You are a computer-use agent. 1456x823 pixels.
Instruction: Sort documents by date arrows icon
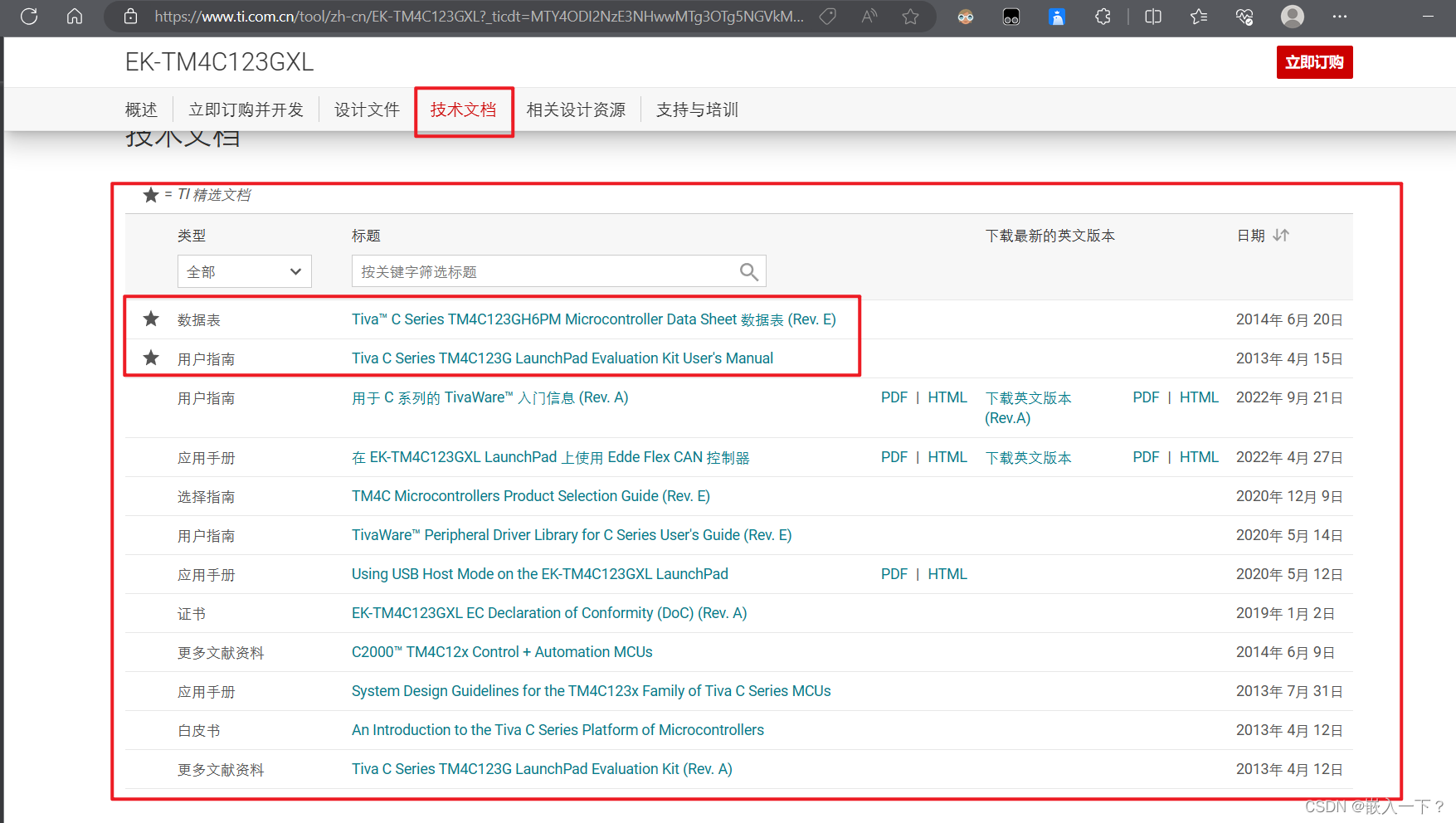coord(1281,236)
